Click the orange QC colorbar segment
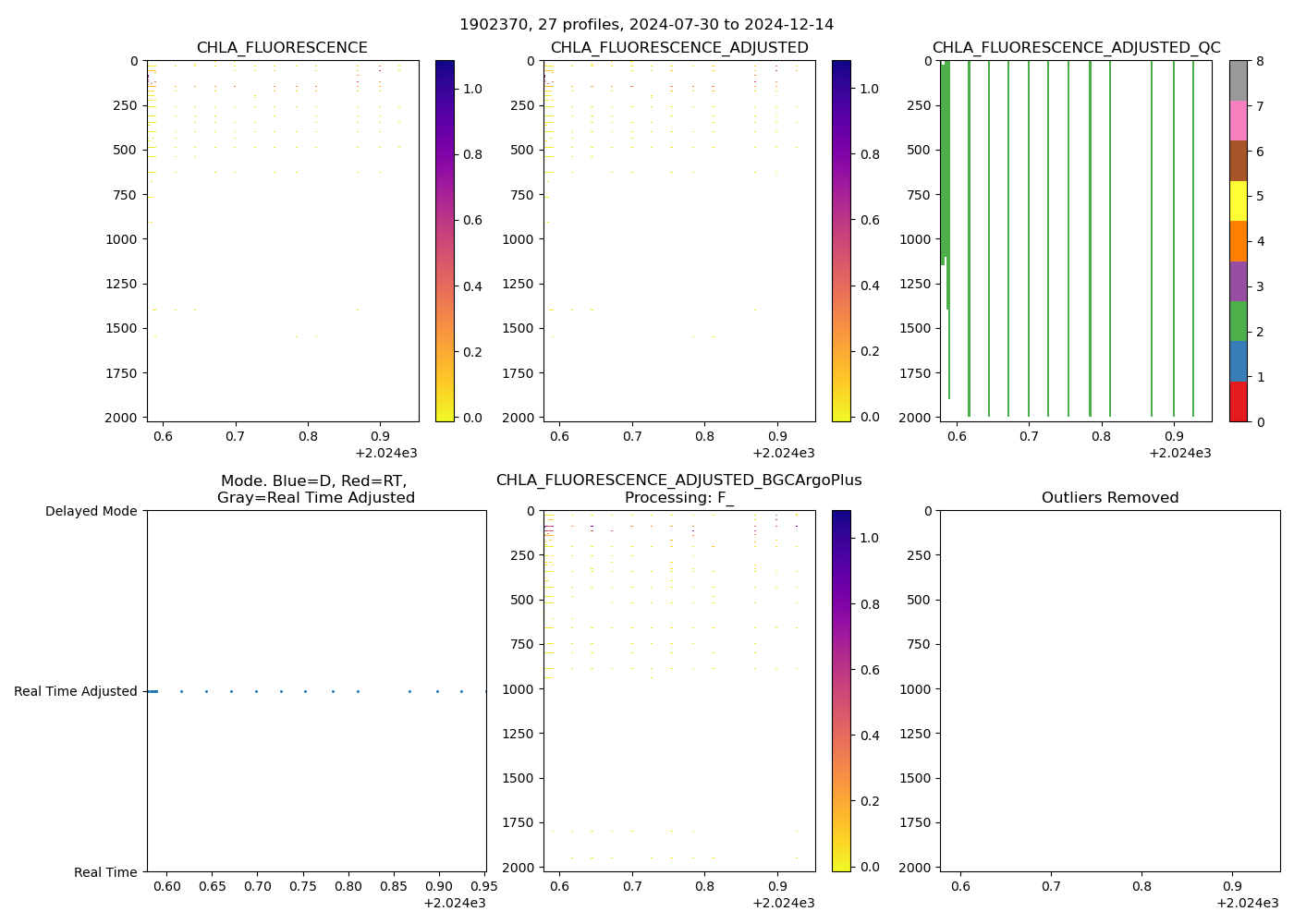The height and width of the screenshot is (924, 1294). click(x=1238, y=241)
